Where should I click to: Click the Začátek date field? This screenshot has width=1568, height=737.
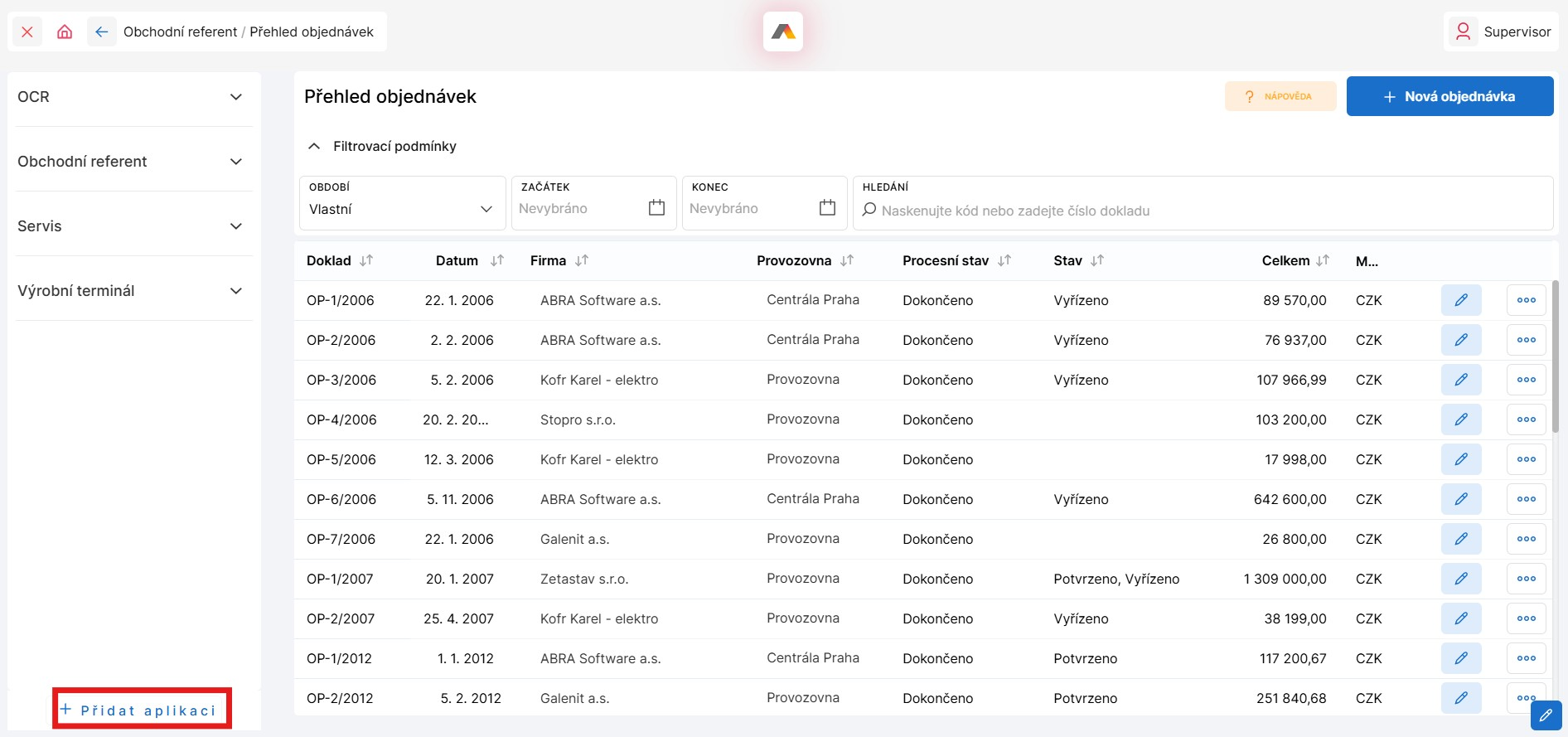click(x=593, y=203)
